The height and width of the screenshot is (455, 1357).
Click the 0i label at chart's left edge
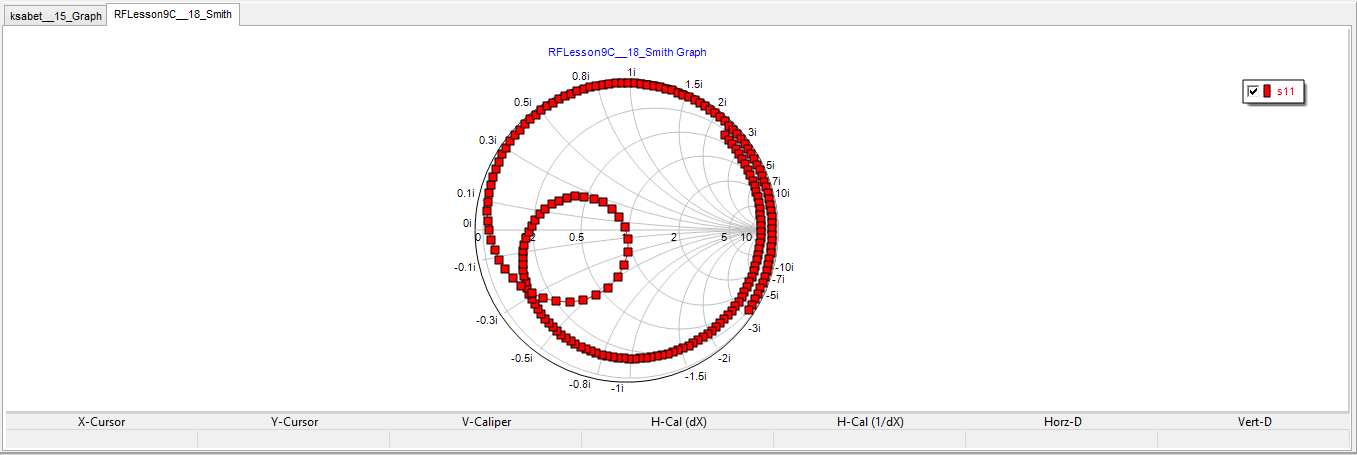[467, 223]
